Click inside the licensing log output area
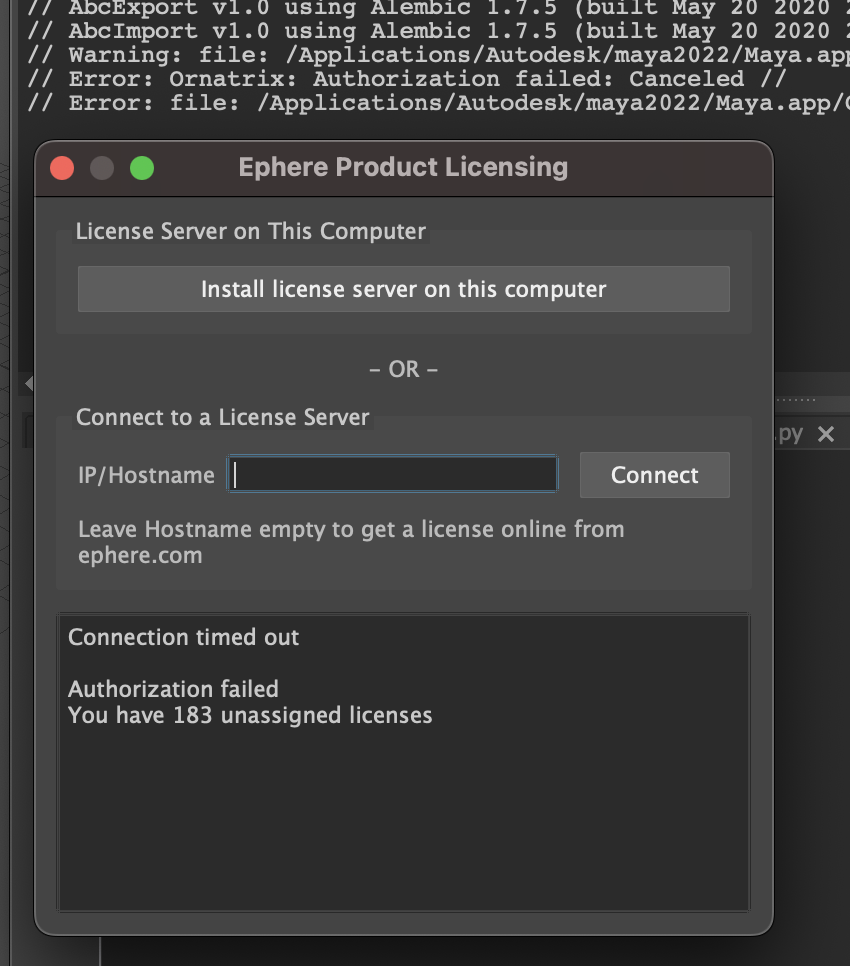Image resolution: width=850 pixels, height=966 pixels. [x=403, y=820]
